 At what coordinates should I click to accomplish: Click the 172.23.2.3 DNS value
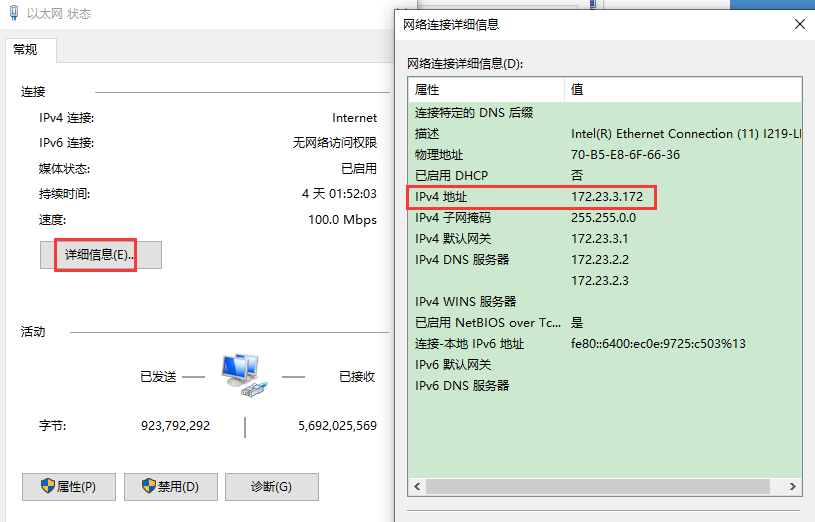(600, 281)
